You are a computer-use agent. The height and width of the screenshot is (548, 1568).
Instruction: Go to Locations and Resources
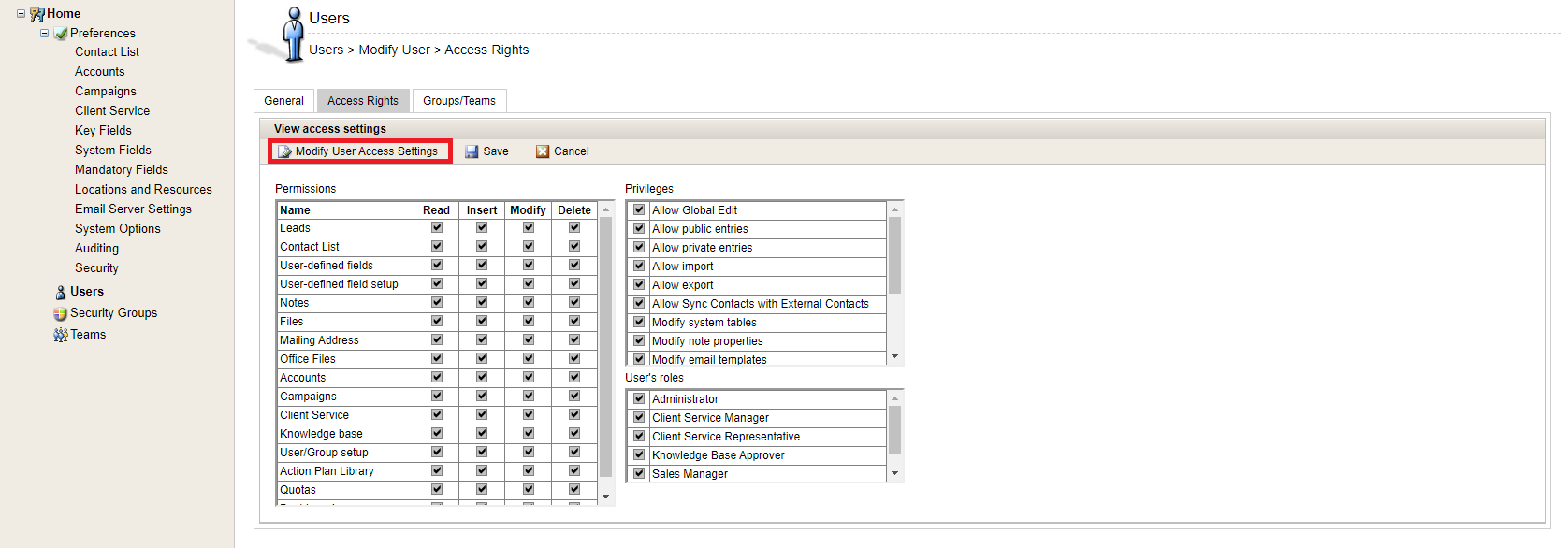(x=143, y=190)
